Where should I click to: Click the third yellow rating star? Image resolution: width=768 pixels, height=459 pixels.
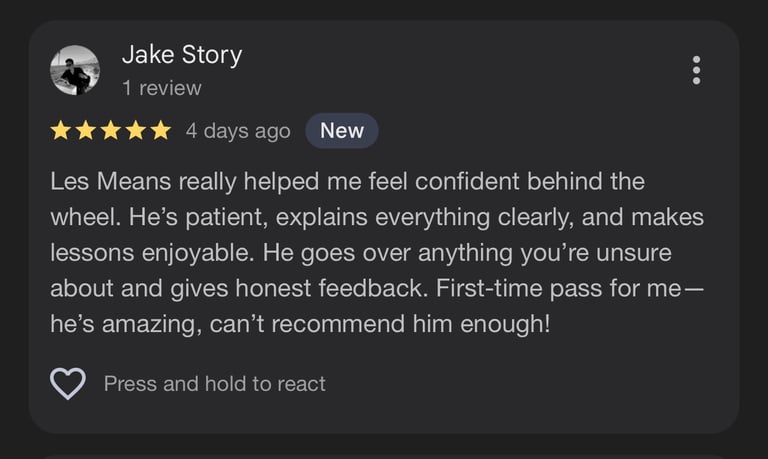coord(111,131)
